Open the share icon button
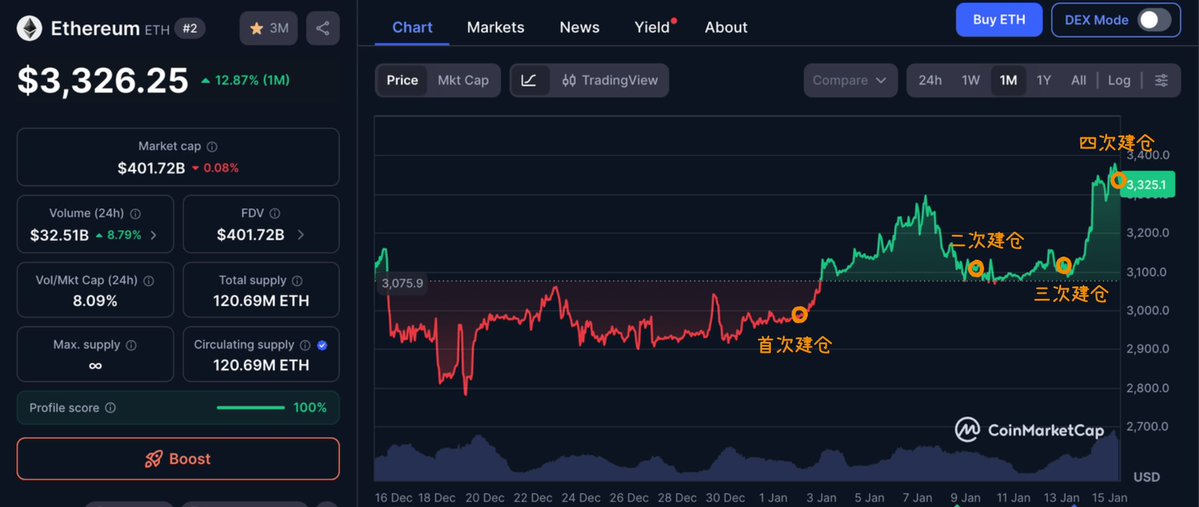 click(323, 28)
